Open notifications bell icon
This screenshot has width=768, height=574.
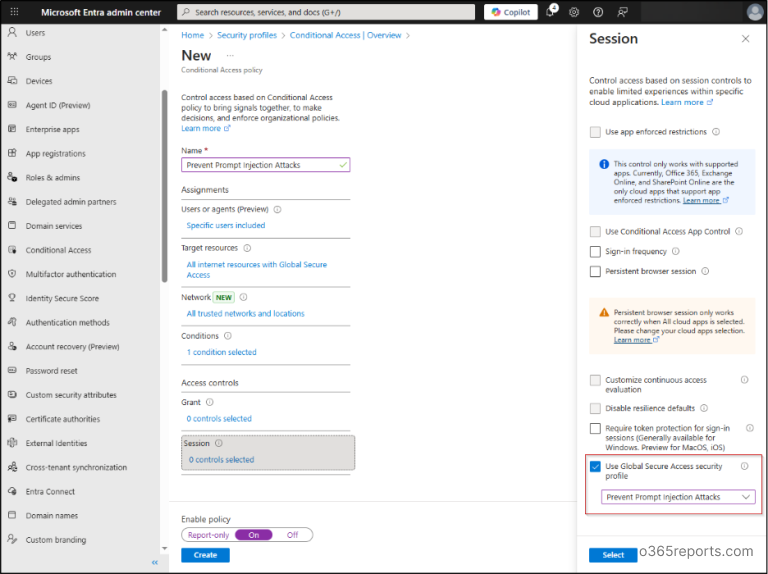(x=550, y=12)
